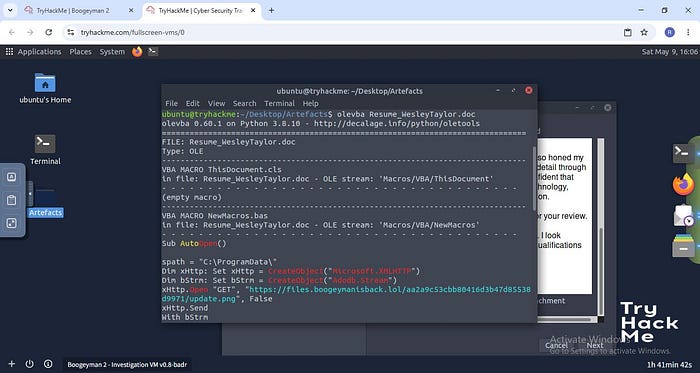Go forward in browser history

(x=30, y=32)
